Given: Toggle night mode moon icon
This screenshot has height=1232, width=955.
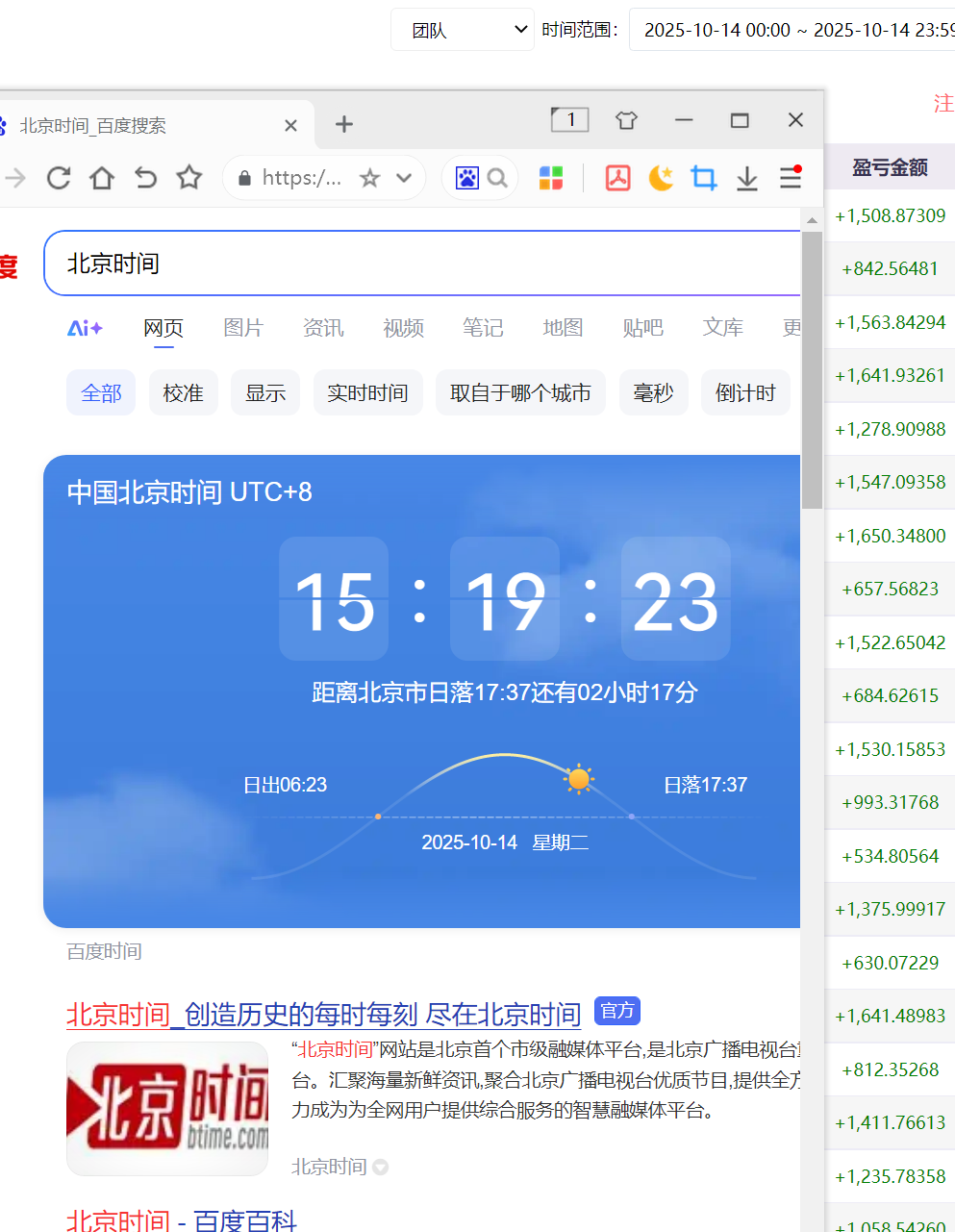Looking at the screenshot, I should 661,178.
